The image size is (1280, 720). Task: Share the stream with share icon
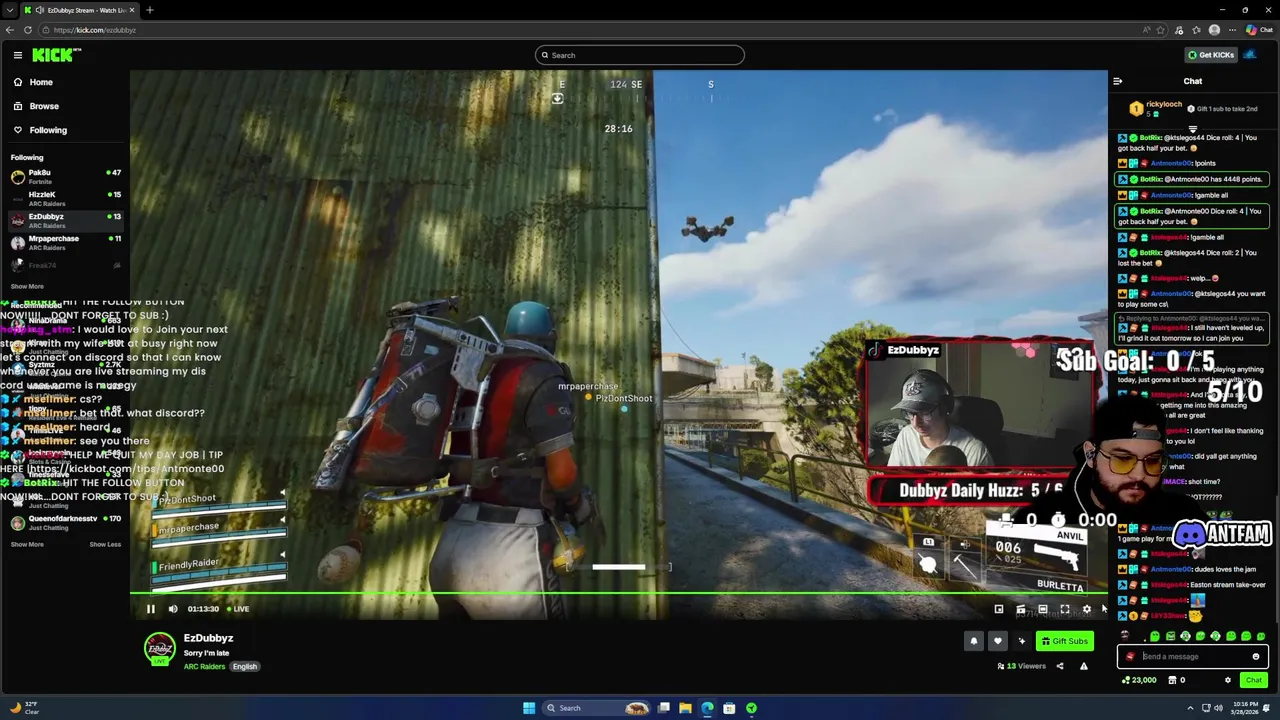[x=1060, y=666]
